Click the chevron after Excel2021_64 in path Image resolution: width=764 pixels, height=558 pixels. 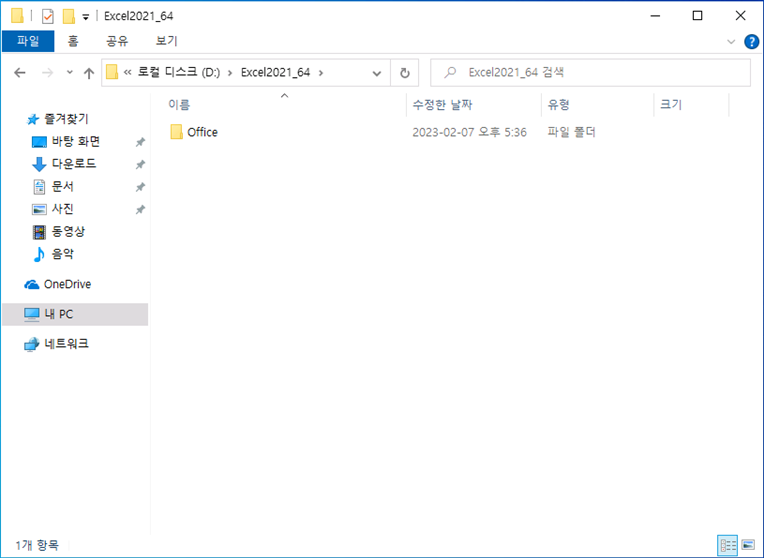point(321,73)
